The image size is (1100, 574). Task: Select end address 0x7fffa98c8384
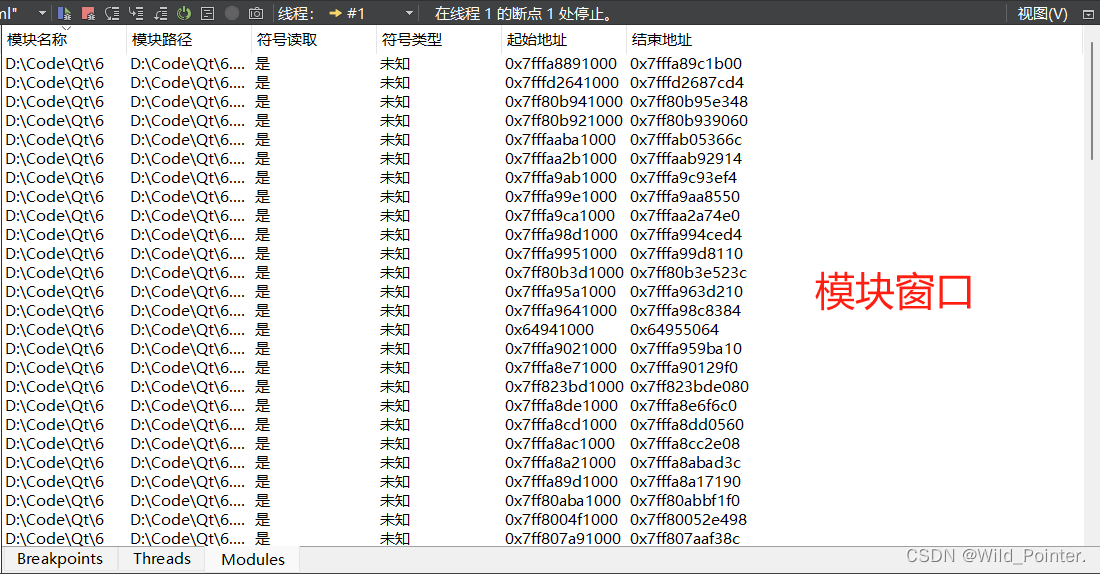tap(685, 310)
